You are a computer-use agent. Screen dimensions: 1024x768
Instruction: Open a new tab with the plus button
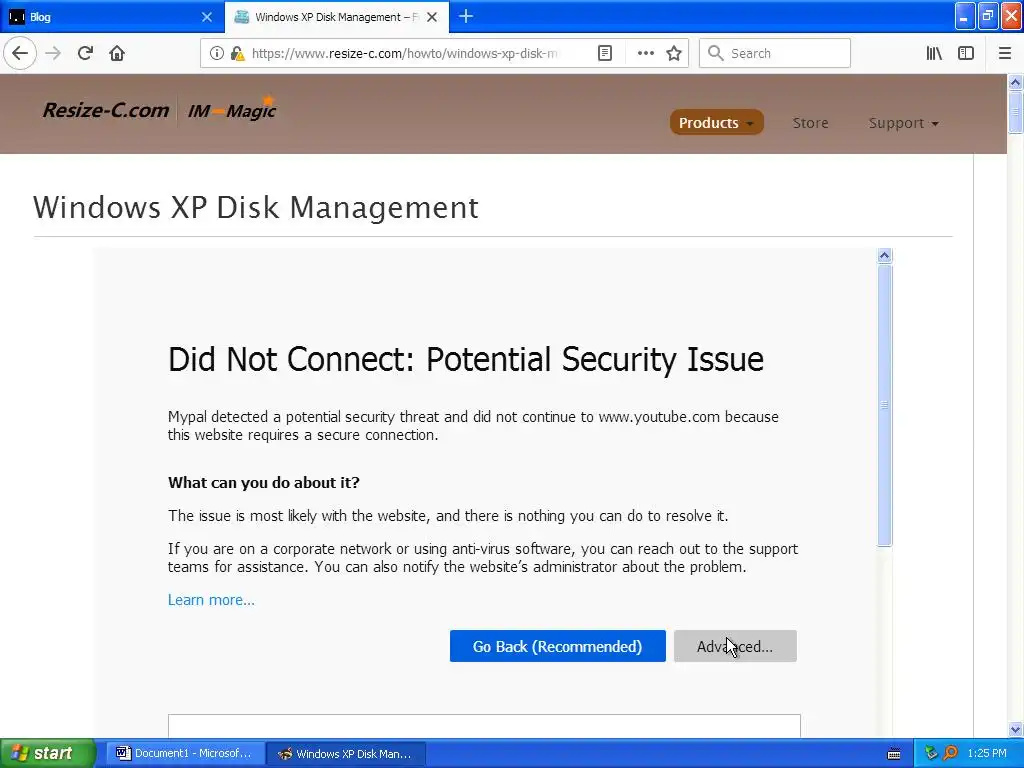tap(466, 16)
